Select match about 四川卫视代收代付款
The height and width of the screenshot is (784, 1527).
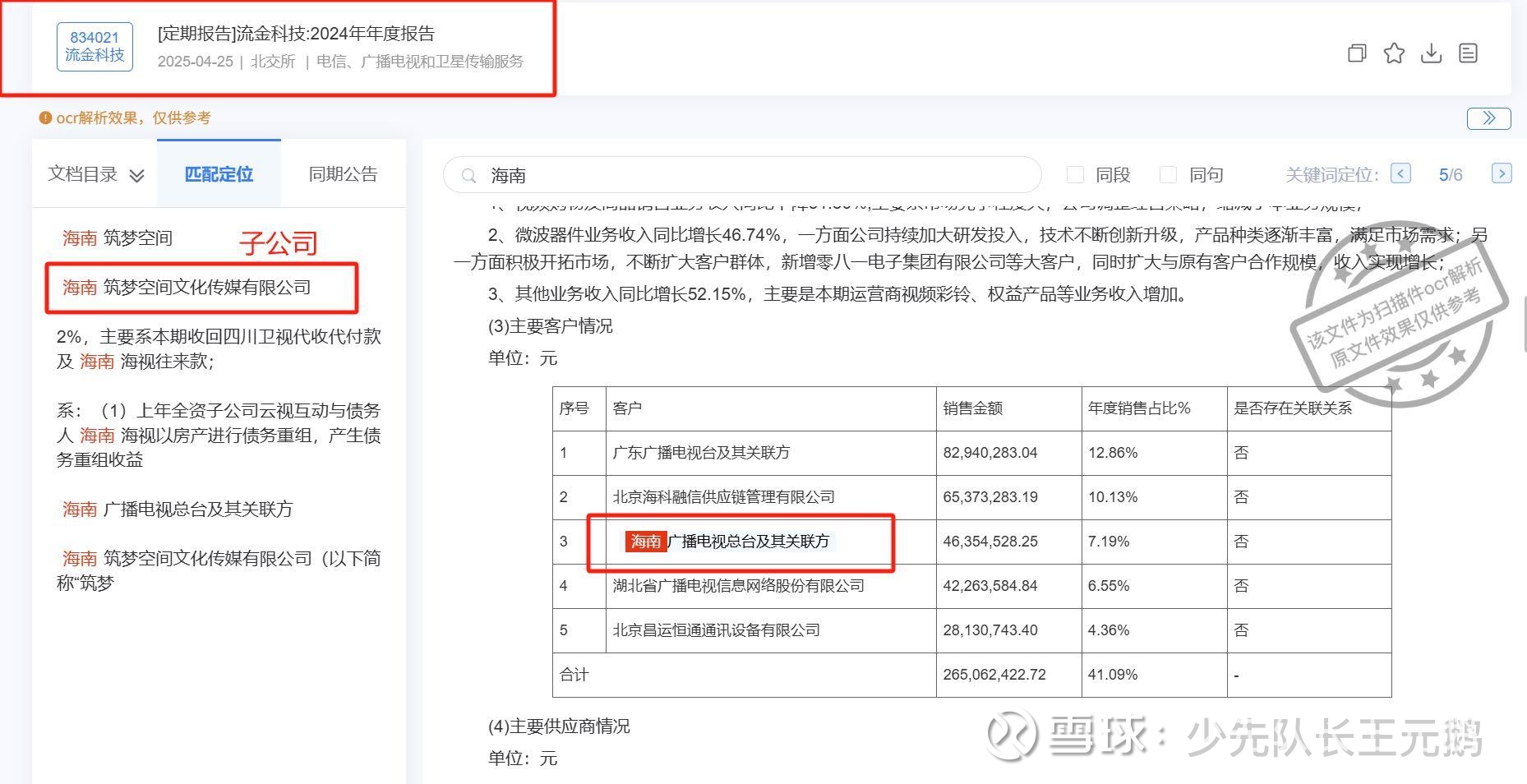point(219,348)
